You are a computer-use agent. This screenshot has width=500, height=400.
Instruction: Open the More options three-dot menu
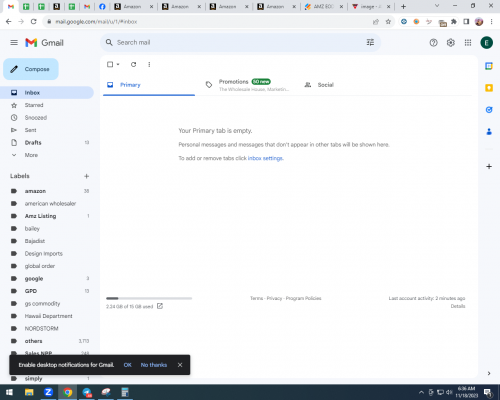tap(149, 64)
